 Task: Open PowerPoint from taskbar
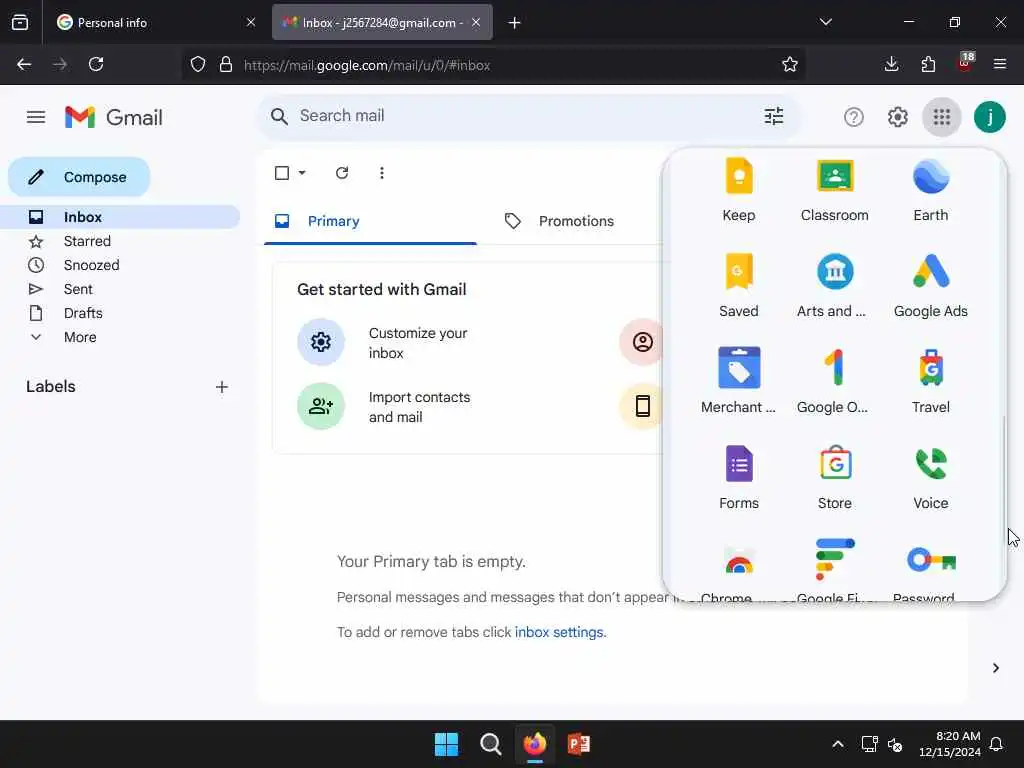579,744
